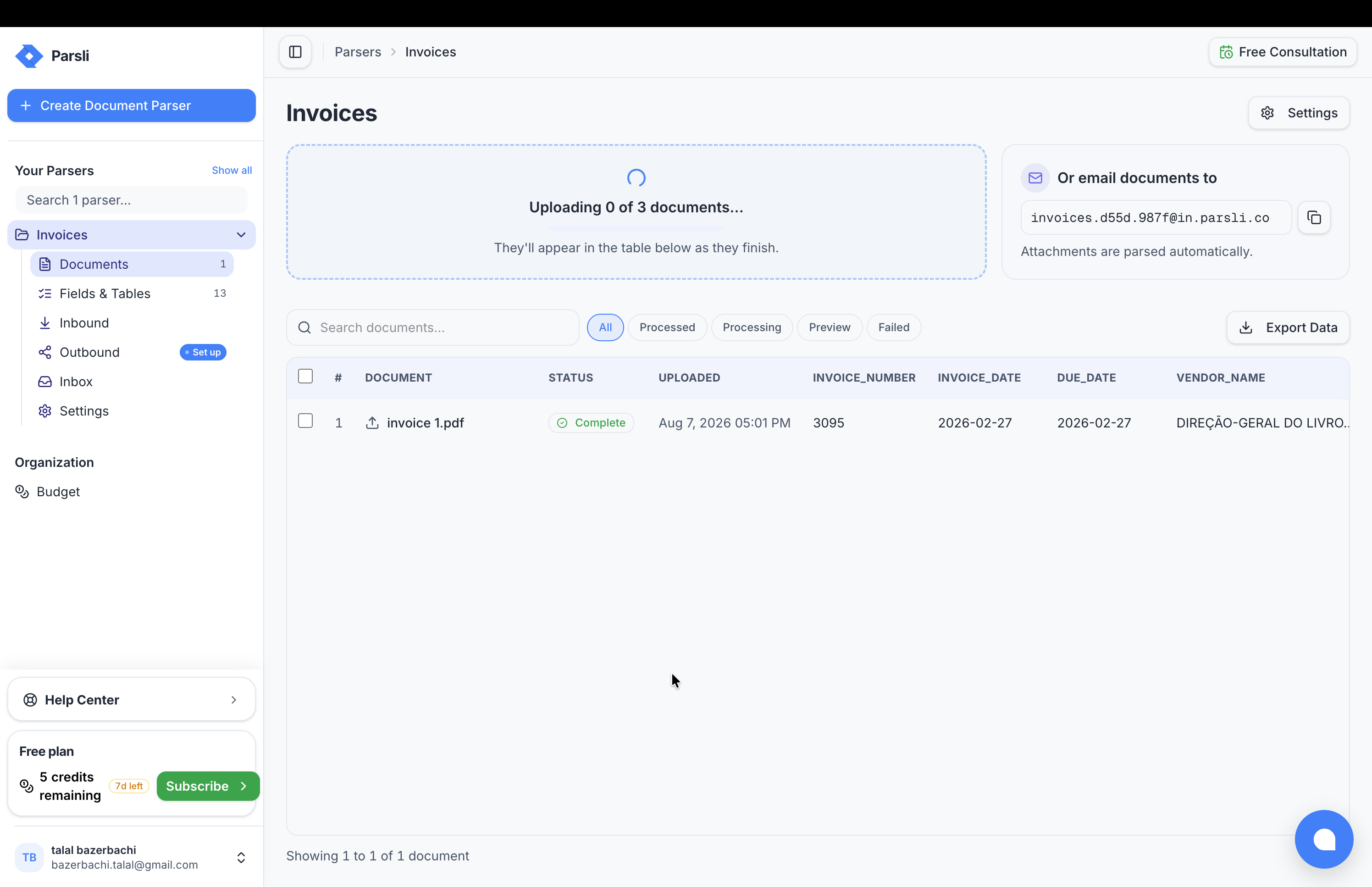
Task: Focus the Search documents input field
Action: point(432,328)
